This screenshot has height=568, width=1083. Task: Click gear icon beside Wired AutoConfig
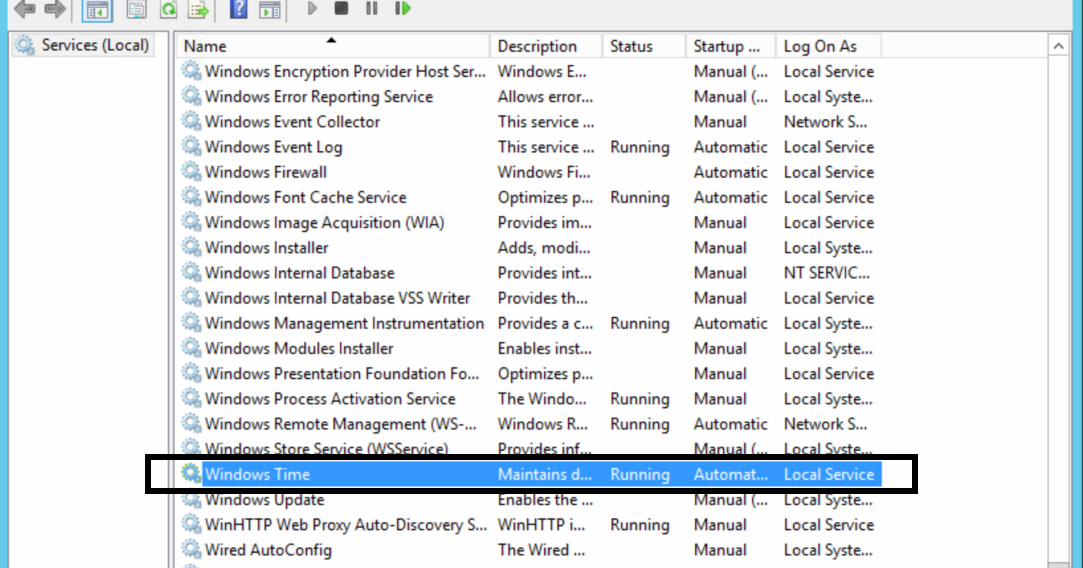pyautogui.click(x=191, y=549)
